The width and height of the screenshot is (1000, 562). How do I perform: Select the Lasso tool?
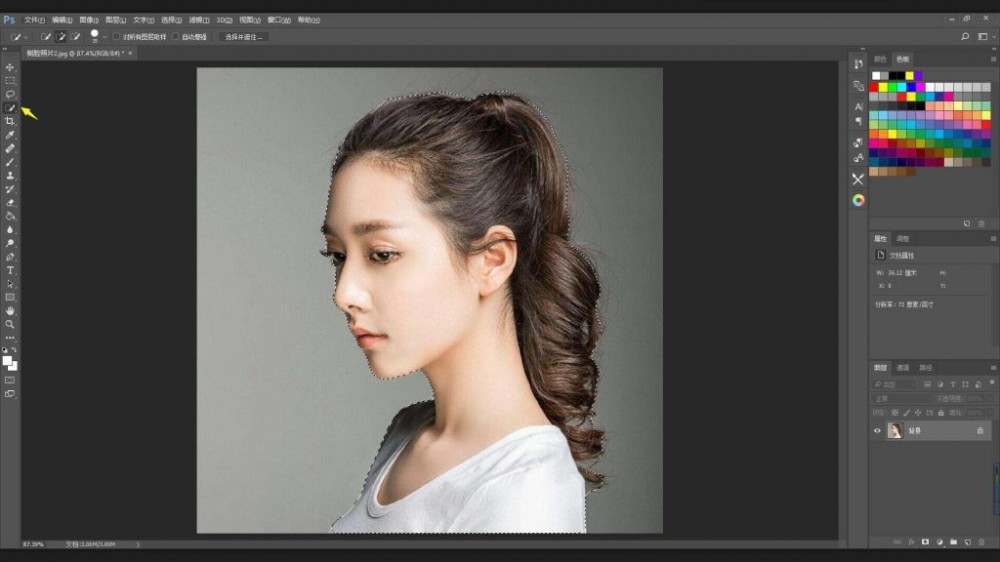coord(10,94)
